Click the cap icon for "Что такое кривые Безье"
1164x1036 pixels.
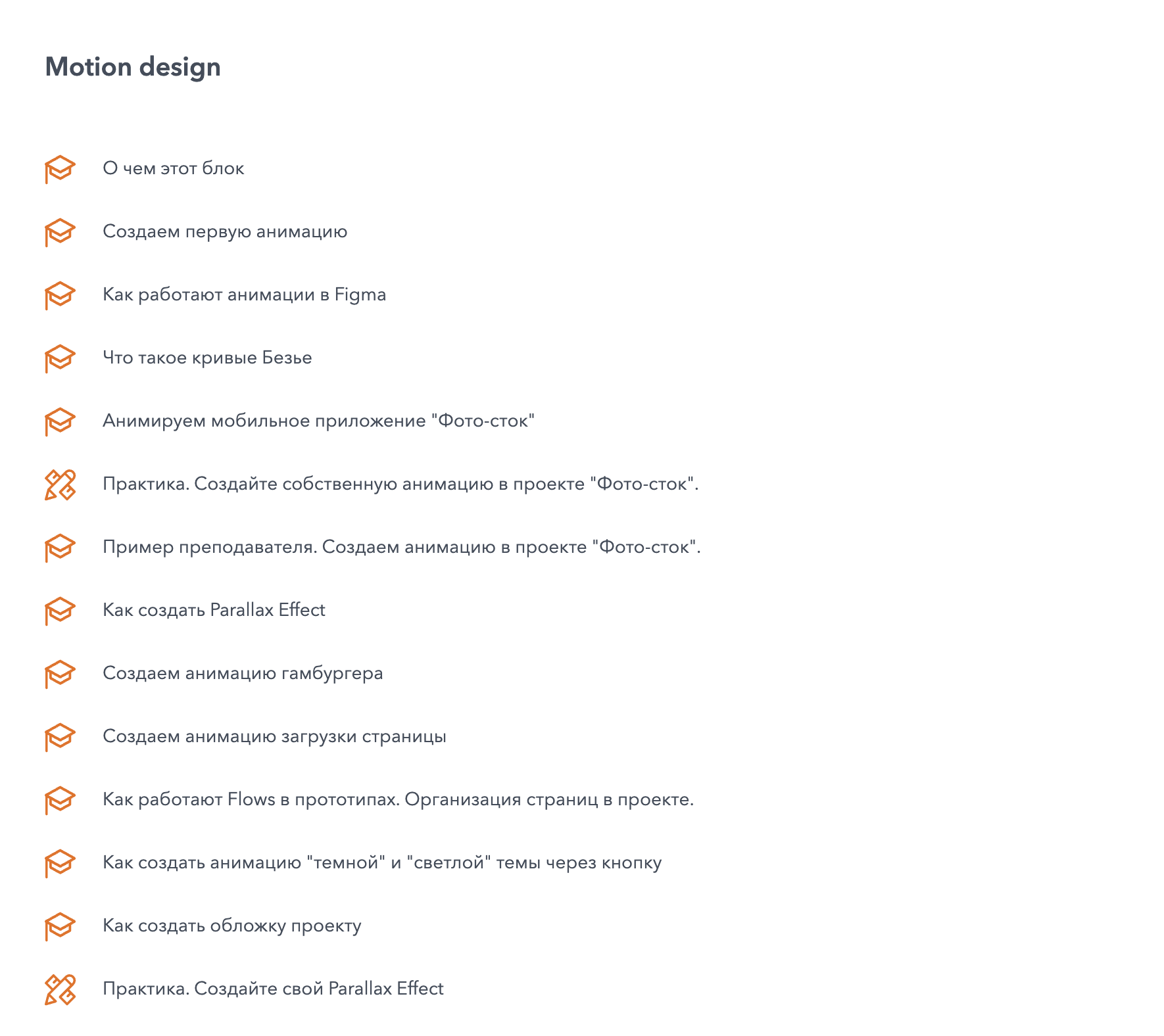point(60,358)
